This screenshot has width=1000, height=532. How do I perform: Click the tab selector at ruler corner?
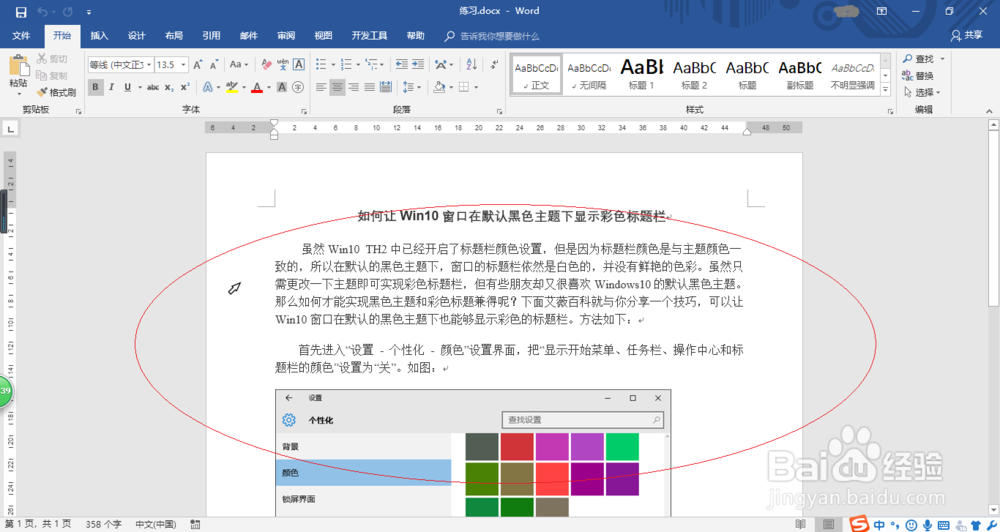10,129
